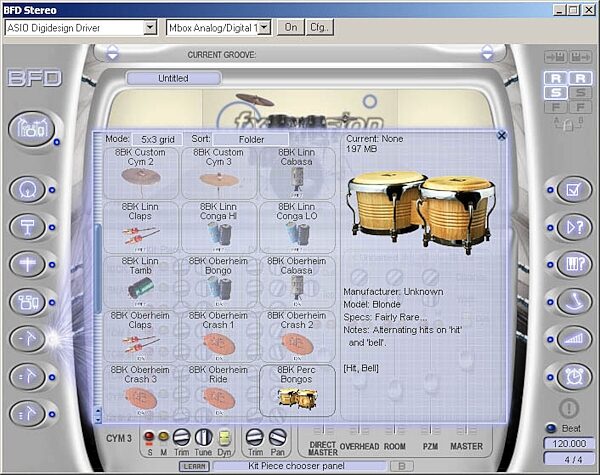600x475 pixels.
Task: Toggle the right F button at top right
Action: 580,107
